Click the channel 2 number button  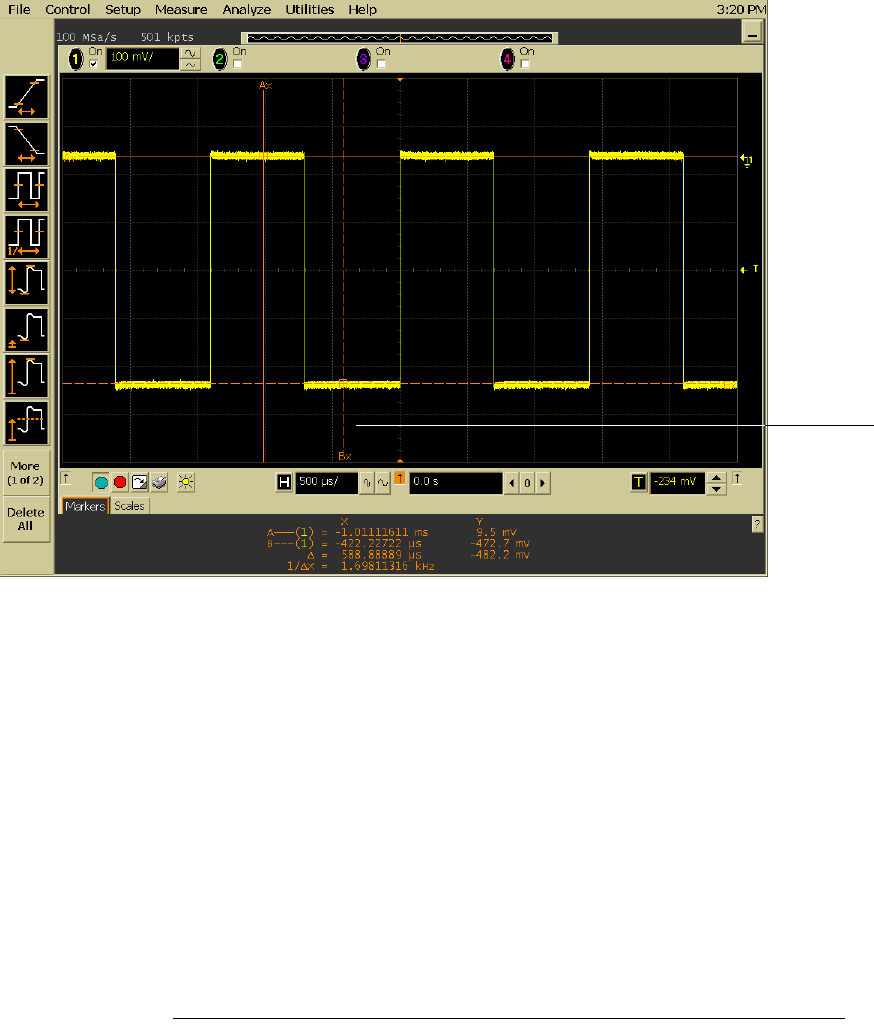click(x=220, y=60)
